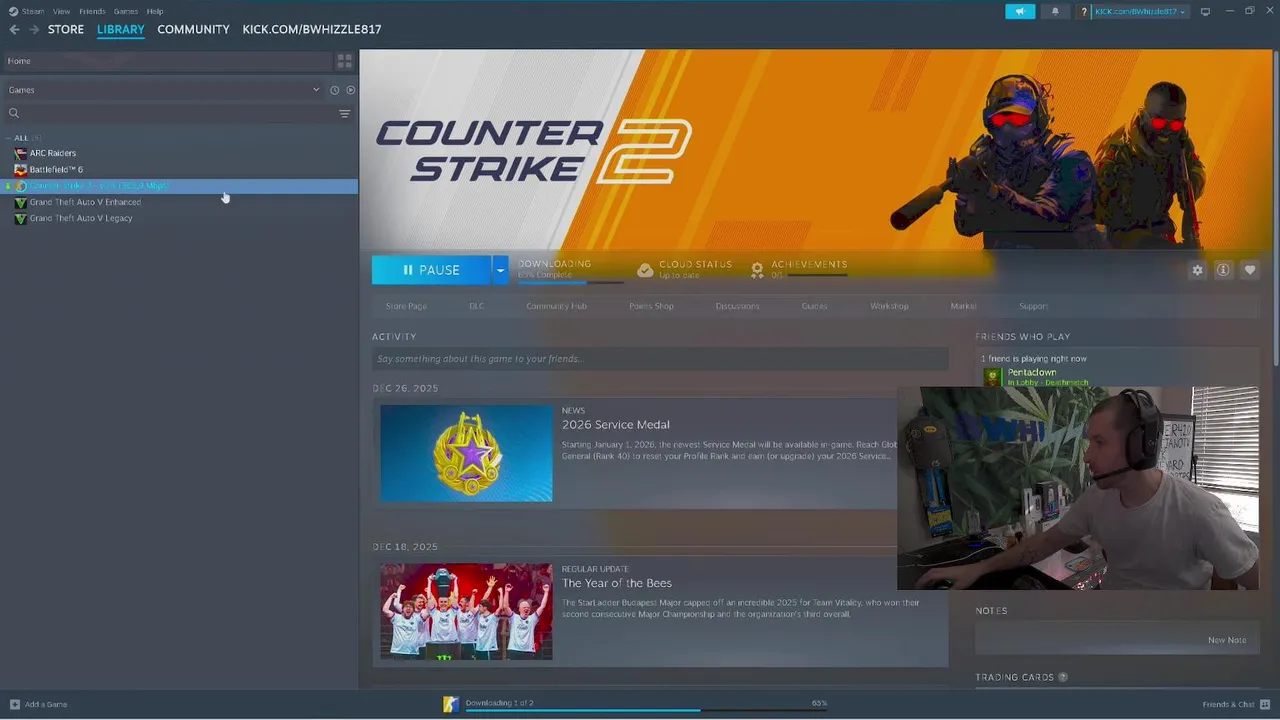Expand the KICK.com/BWhizzle817 account dropdown
The height and width of the screenshot is (720, 1280).
pos(1140,11)
